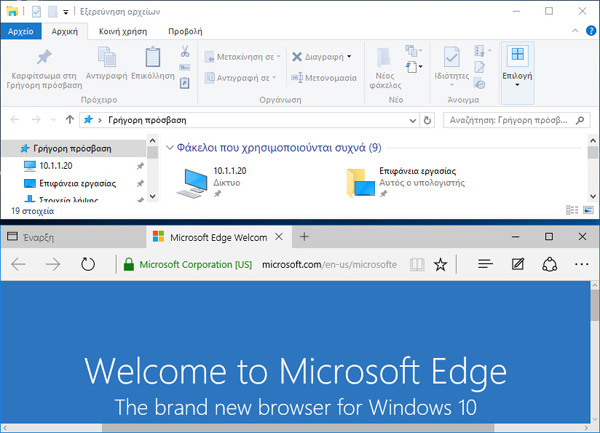Image resolution: width=600 pixels, height=433 pixels.
Task: Click Explorer back navigation arrow
Action: (15, 120)
